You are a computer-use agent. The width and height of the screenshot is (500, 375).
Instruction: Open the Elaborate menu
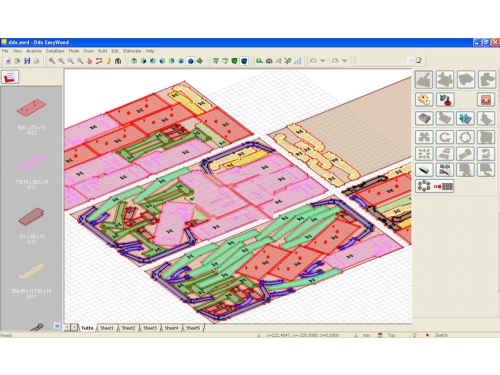[x=132, y=51]
